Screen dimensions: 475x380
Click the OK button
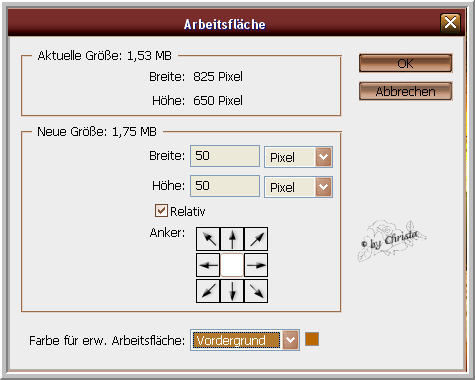405,63
